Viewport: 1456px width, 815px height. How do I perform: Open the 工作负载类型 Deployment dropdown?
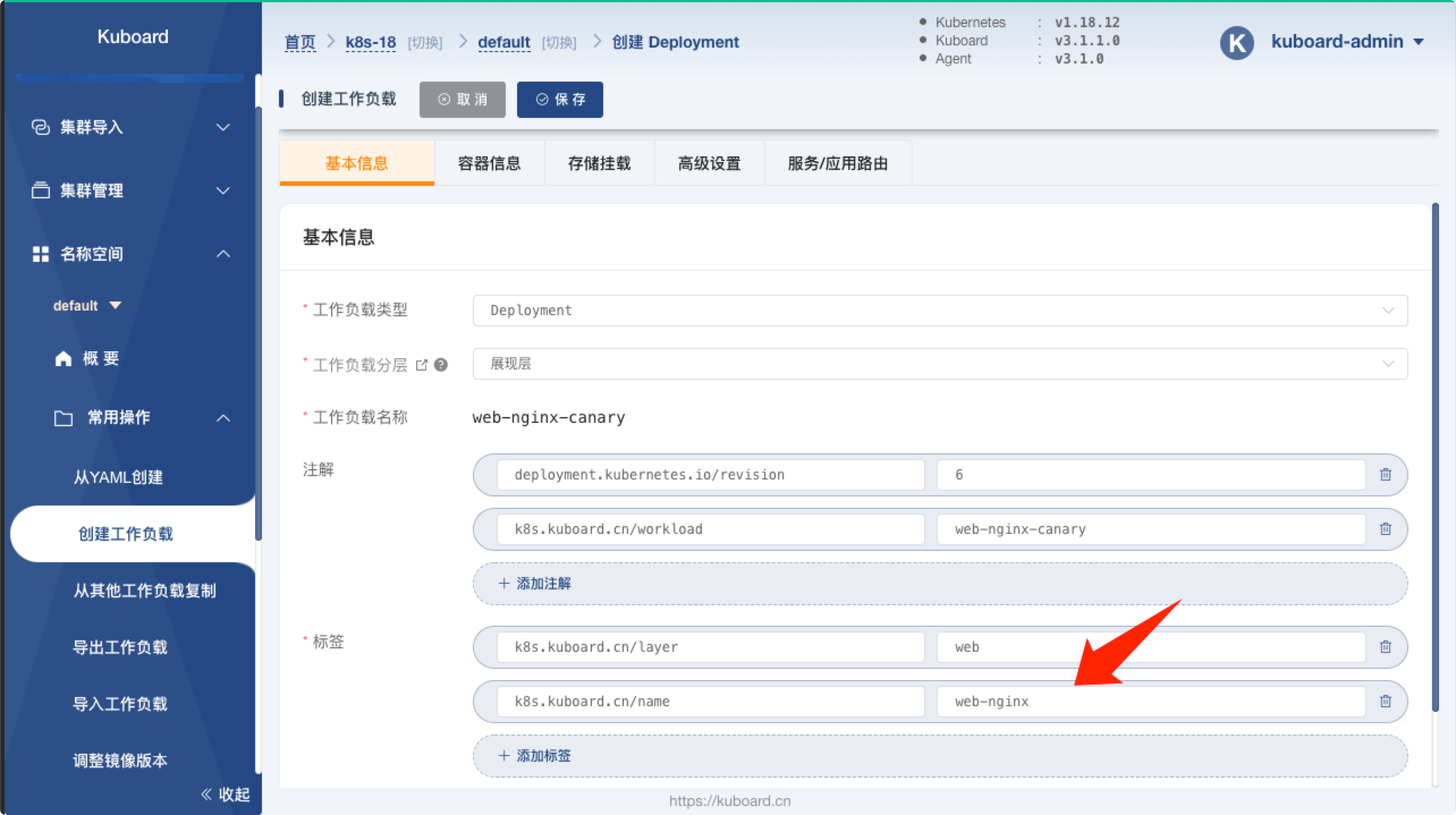click(939, 311)
